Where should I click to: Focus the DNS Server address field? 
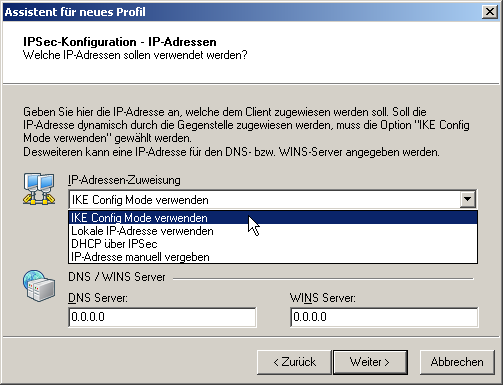click(162, 317)
